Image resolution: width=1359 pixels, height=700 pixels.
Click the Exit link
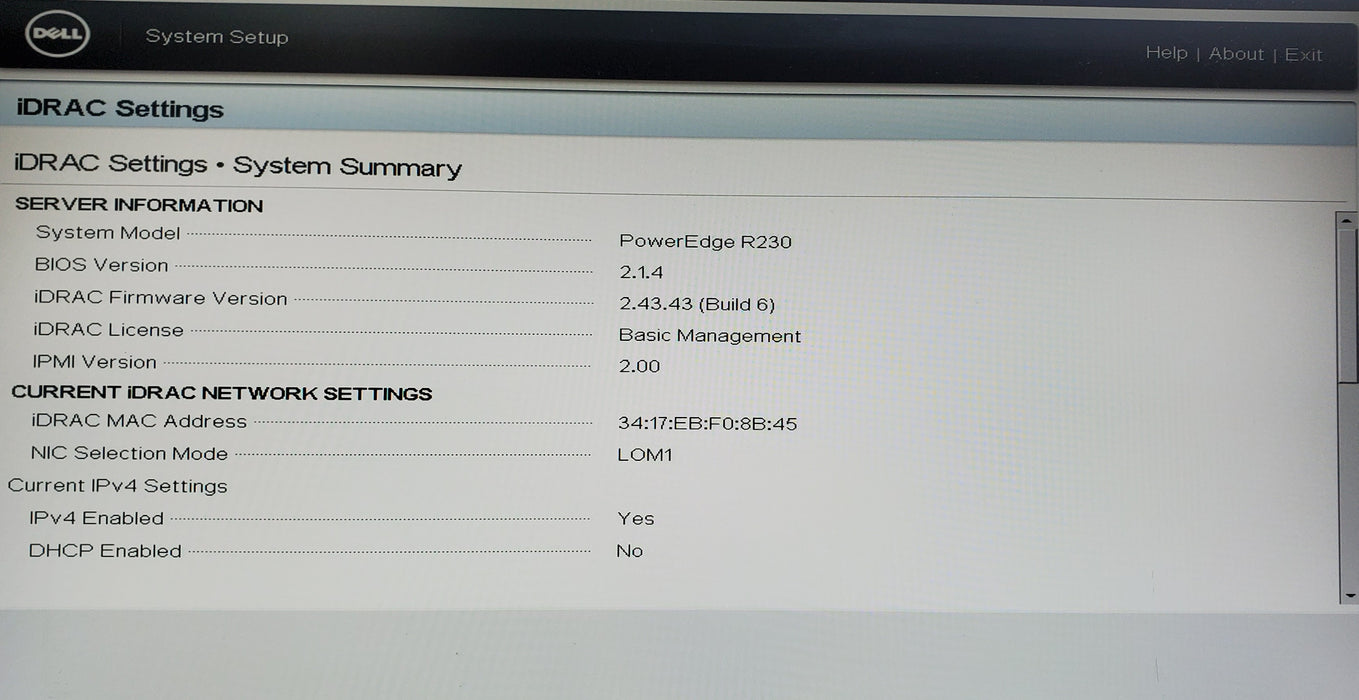coord(1303,55)
